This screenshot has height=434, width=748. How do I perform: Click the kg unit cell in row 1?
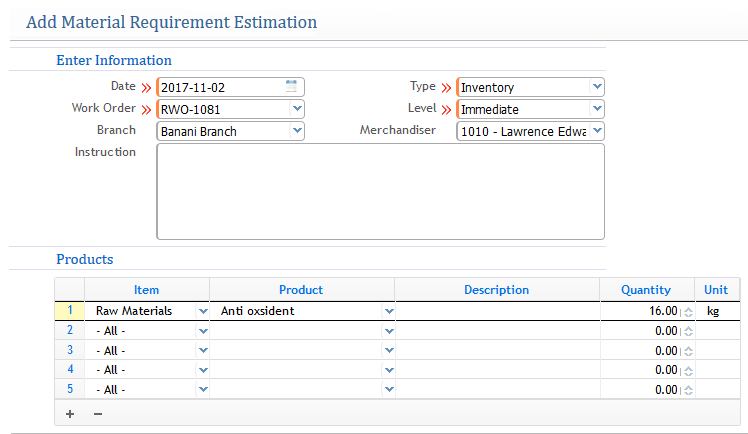[717, 311]
